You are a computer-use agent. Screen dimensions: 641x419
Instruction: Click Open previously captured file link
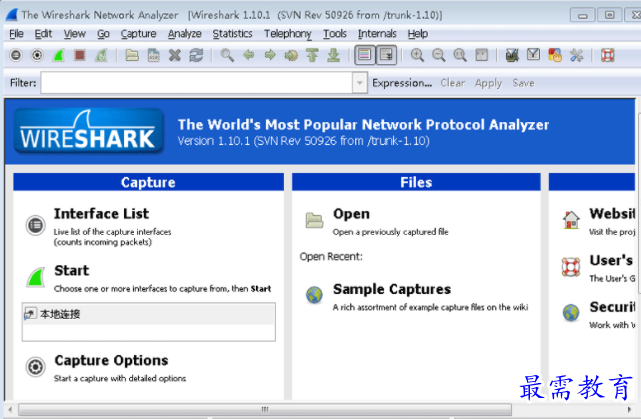(351, 213)
